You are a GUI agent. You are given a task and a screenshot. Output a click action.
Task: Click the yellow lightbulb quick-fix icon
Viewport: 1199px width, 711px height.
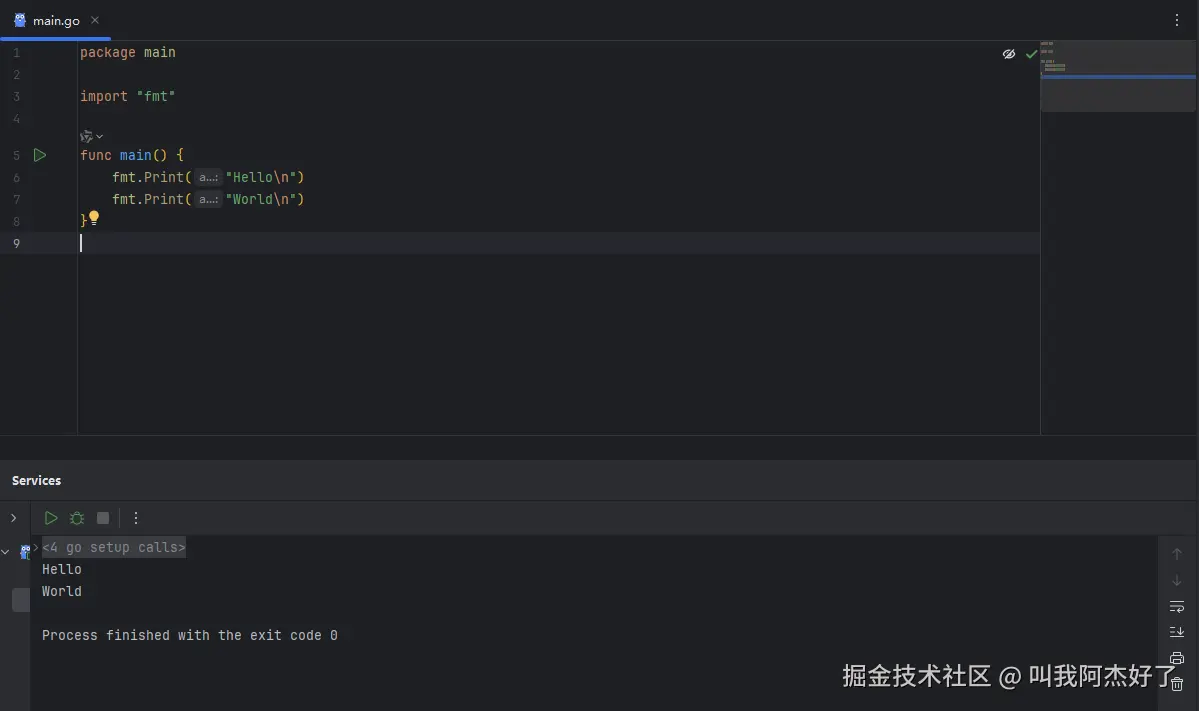click(x=93, y=218)
